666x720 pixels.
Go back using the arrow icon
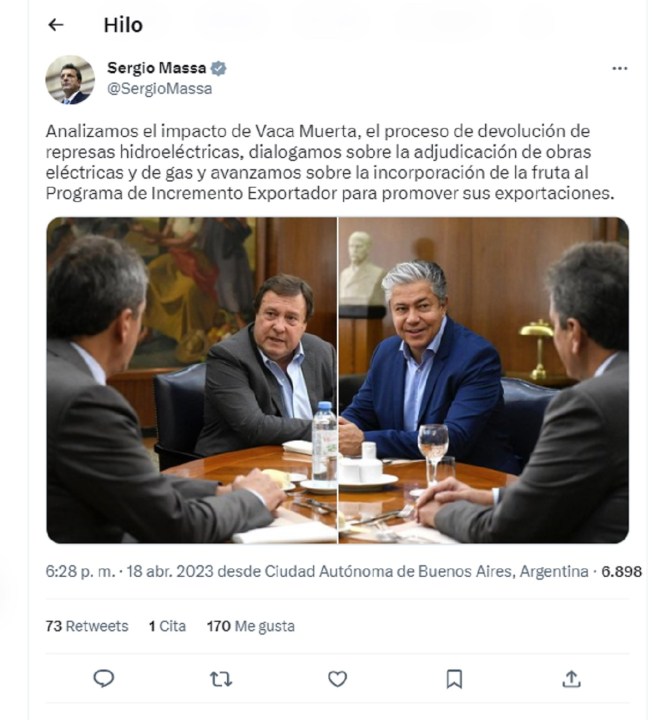click(56, 25)
